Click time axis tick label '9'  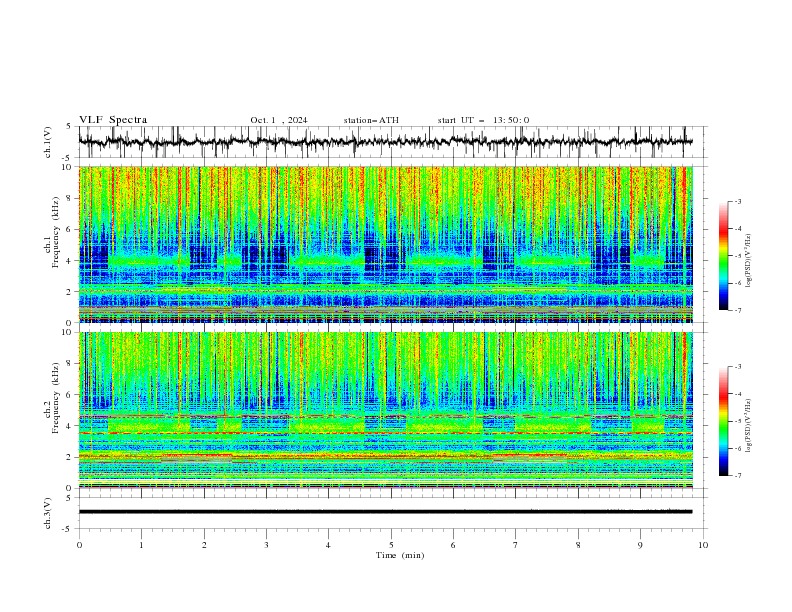click(640, 545)
